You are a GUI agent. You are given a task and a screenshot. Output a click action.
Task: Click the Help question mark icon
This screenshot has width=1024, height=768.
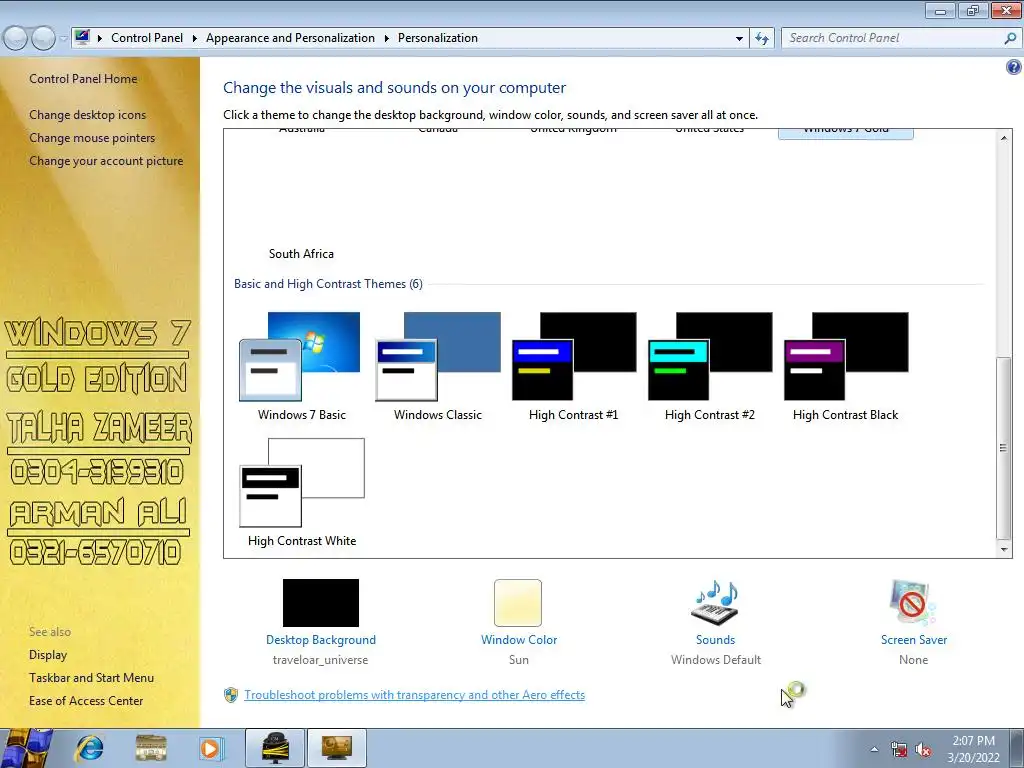click(x=1014, y=67)
